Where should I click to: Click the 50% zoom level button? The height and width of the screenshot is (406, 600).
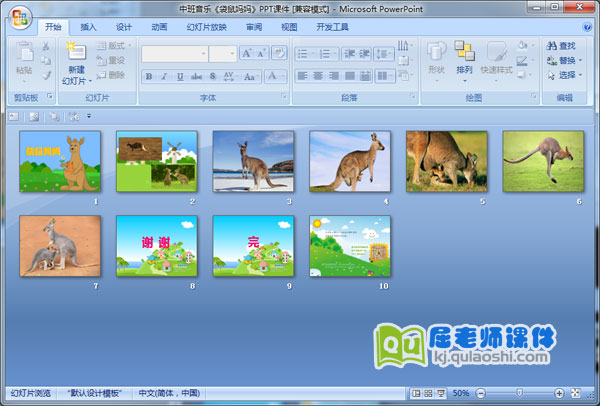[461, 393]
